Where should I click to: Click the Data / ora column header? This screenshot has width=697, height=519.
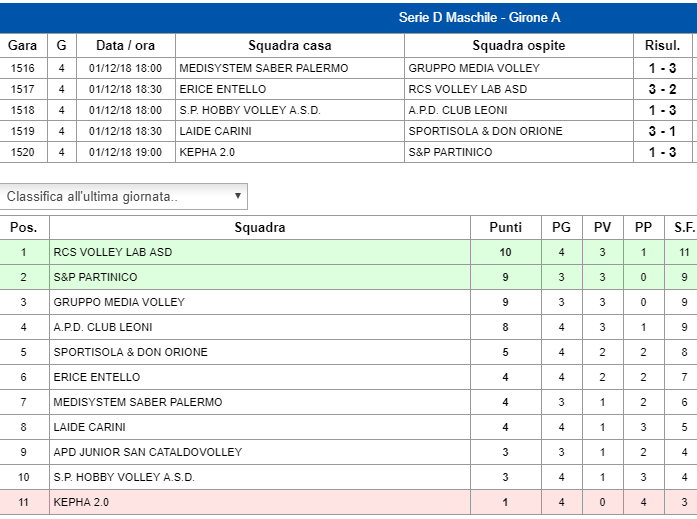(126, 45)
